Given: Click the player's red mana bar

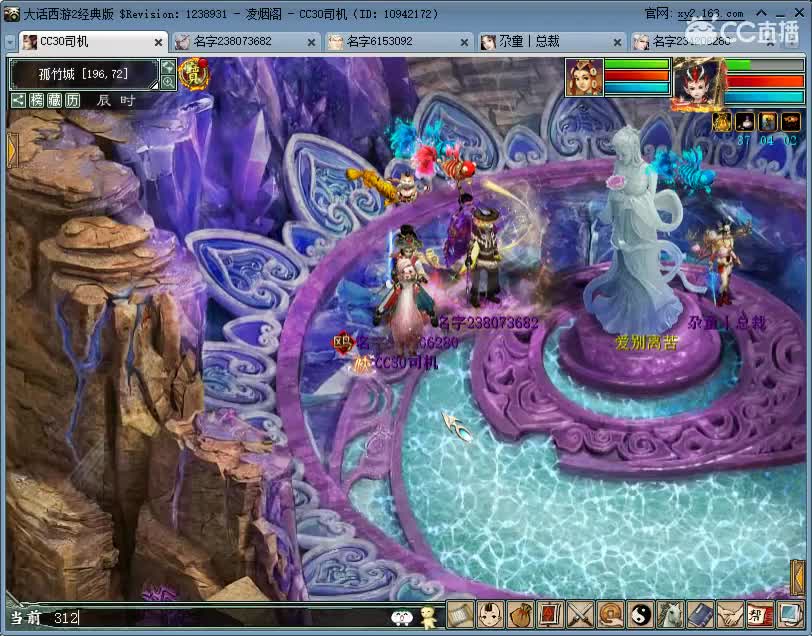Looking at the screenshot, I should coord(637,76).
